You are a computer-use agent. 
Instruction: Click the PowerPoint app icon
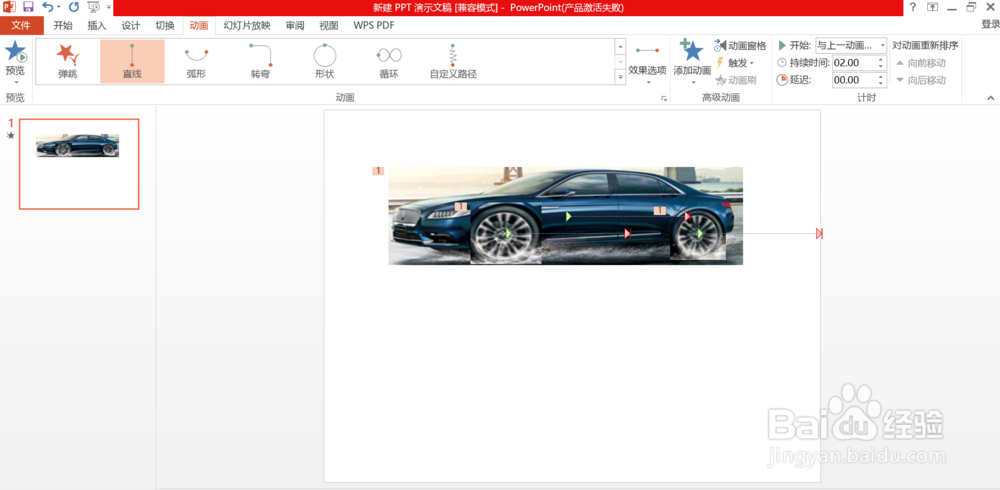tap(9, 7)
